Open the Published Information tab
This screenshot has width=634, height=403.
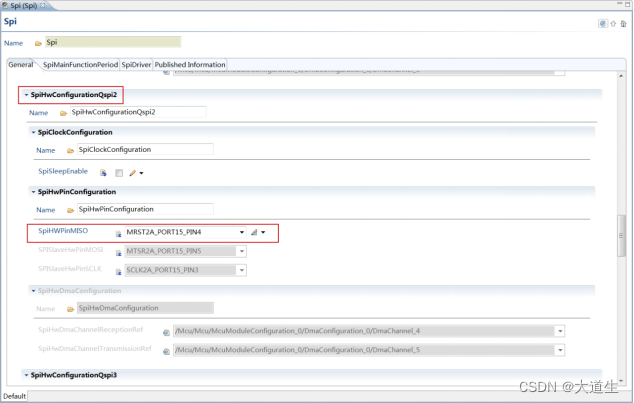tap(190, 65)
